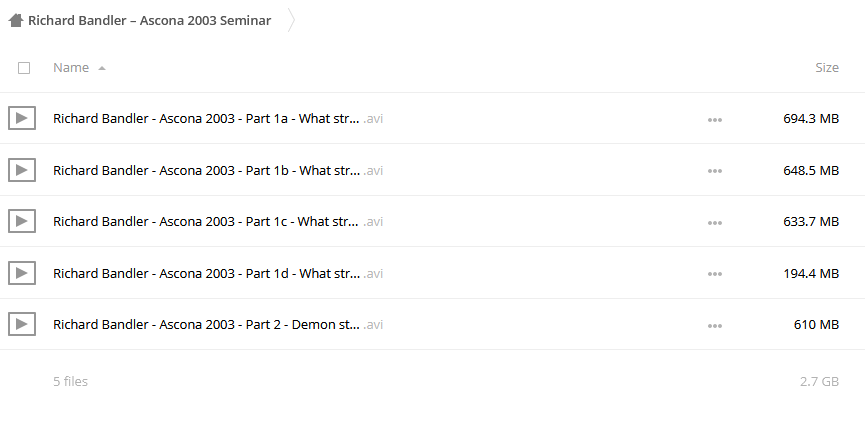The width and height of the screenshot is (865, 427).
Task: Sort files by the Name column header
Action: 71,67
